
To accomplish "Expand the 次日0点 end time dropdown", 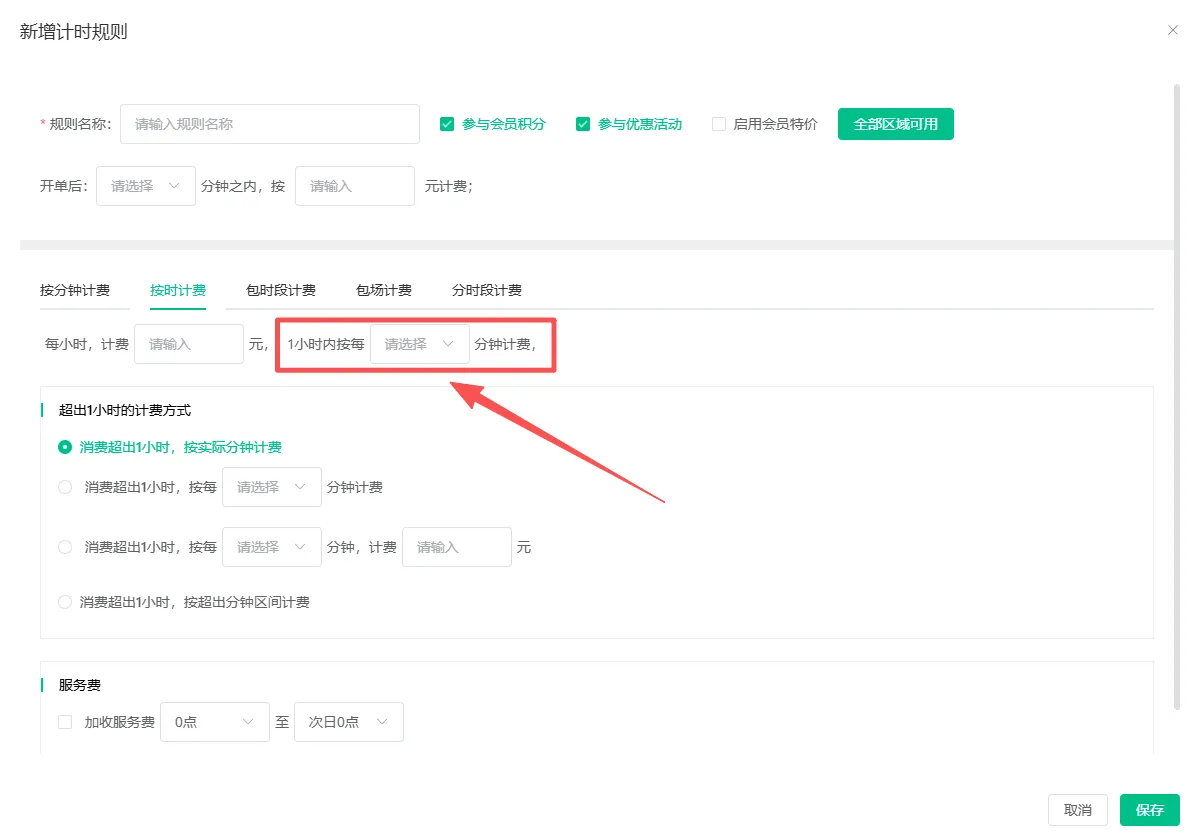I will pyautogui.click(x=349, y=722).
